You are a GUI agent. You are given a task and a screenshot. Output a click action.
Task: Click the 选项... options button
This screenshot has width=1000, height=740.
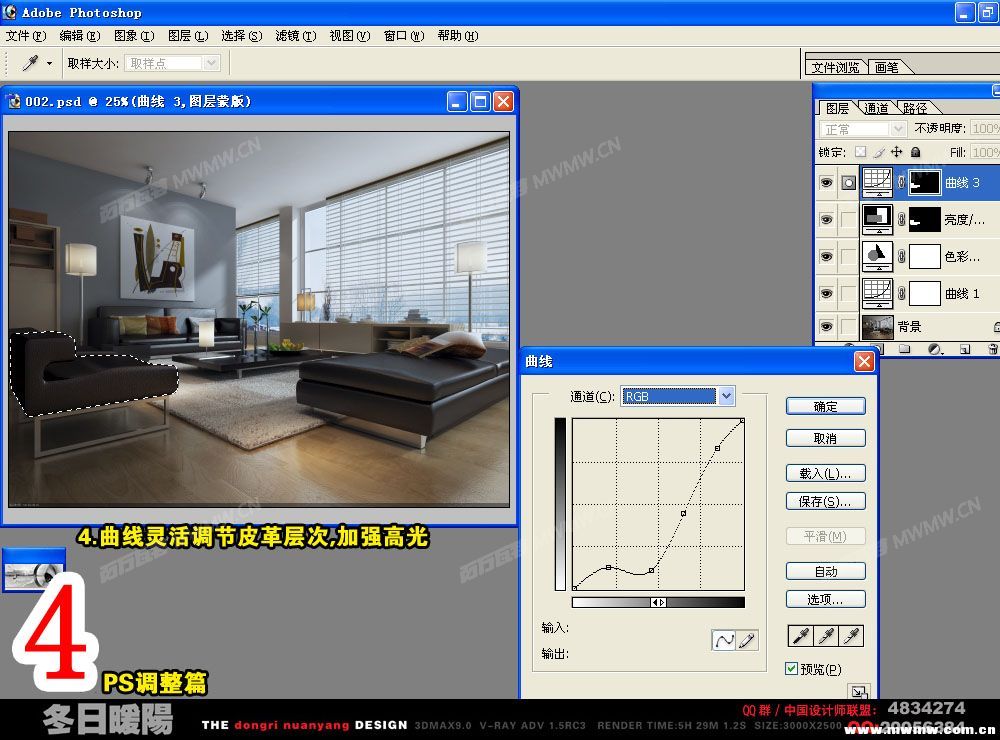[x=825, y=600]
